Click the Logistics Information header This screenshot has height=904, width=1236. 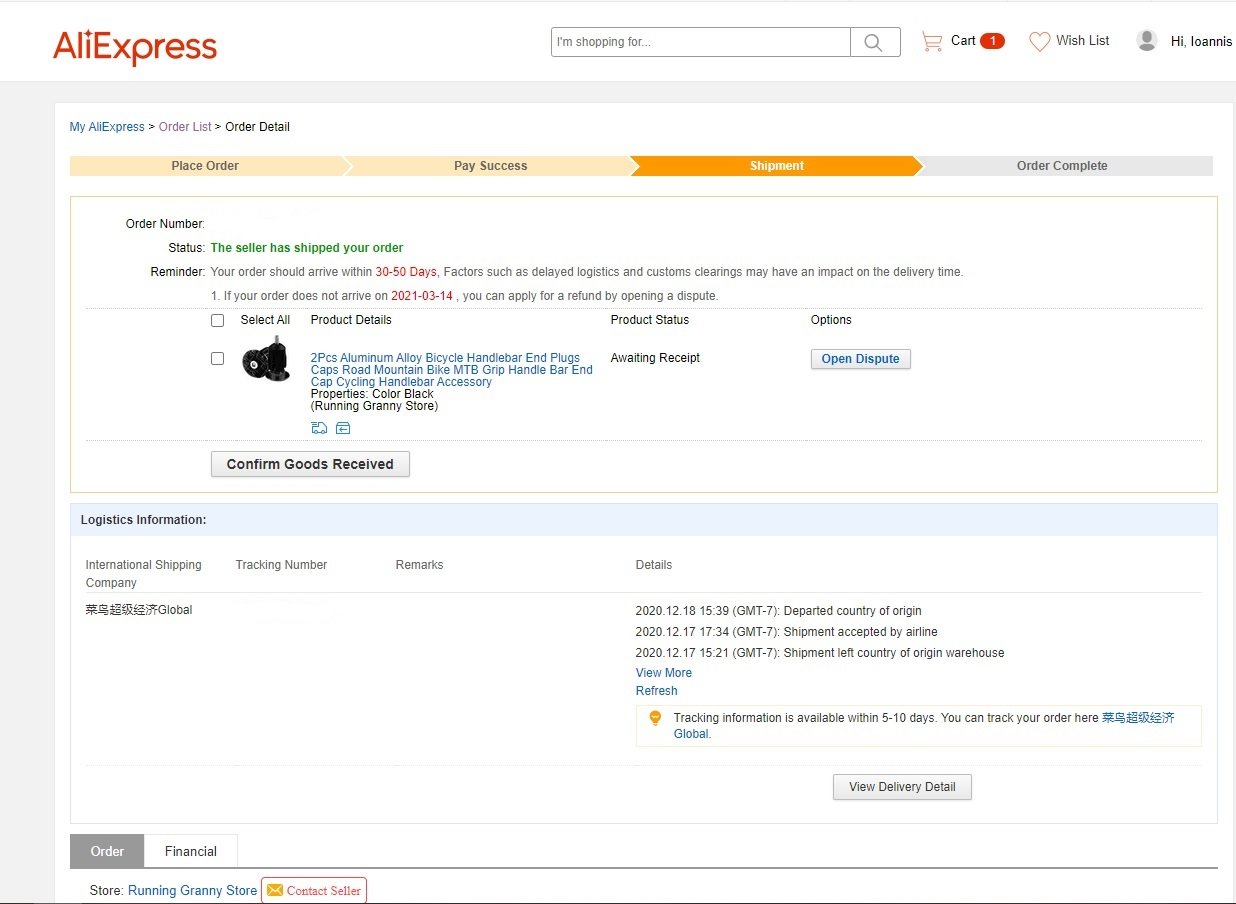point(143,520)
